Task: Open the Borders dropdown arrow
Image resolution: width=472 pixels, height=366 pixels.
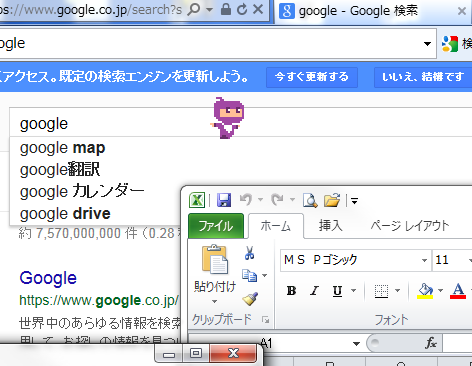Action: pos(397,291)
